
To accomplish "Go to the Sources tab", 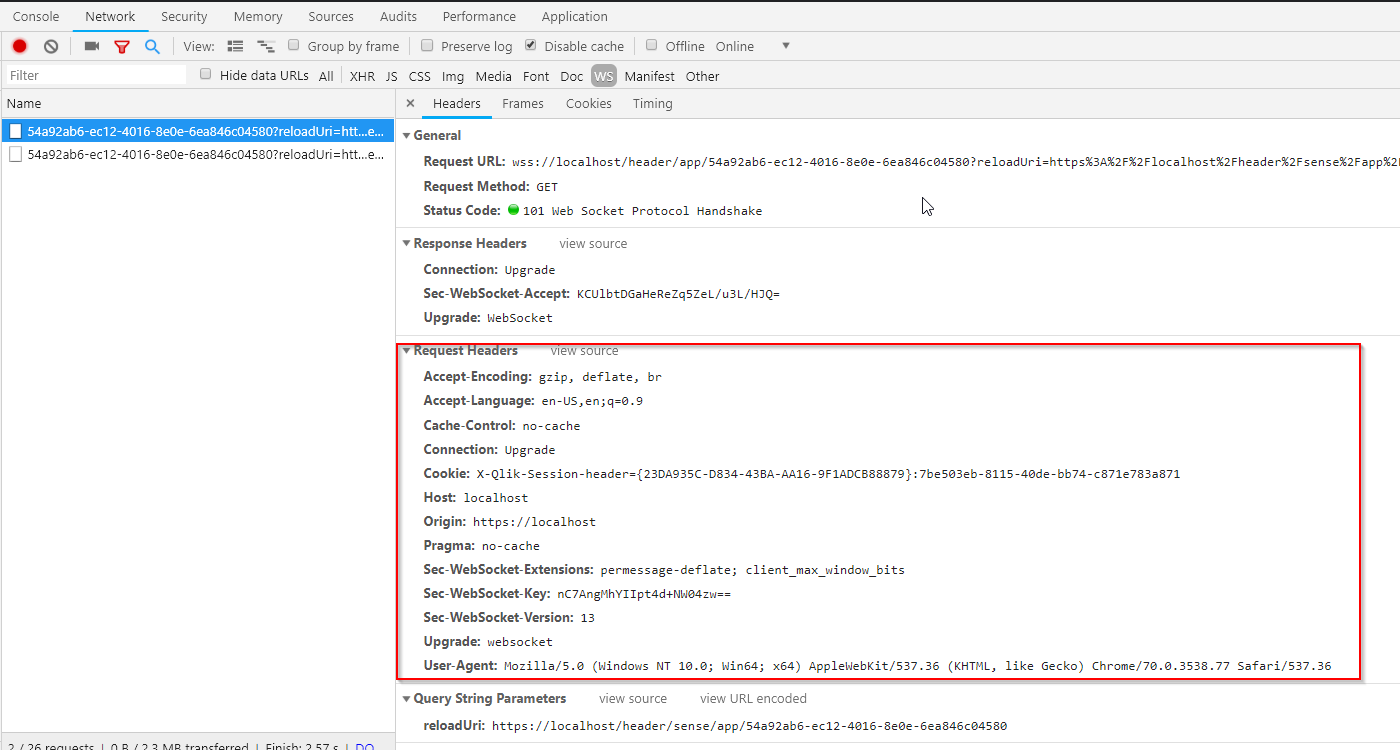I will 331,16.
